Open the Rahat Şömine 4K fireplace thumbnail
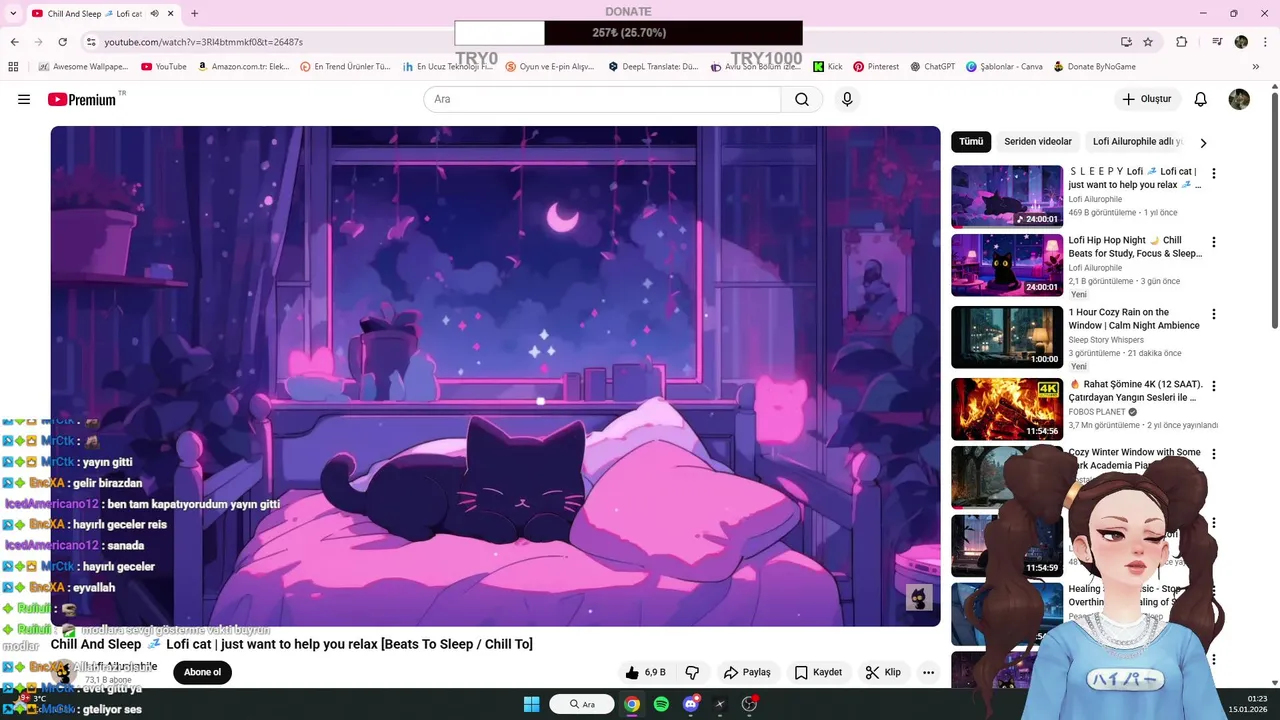Viewport: 1280px width, 720px height. (1007, 409)
